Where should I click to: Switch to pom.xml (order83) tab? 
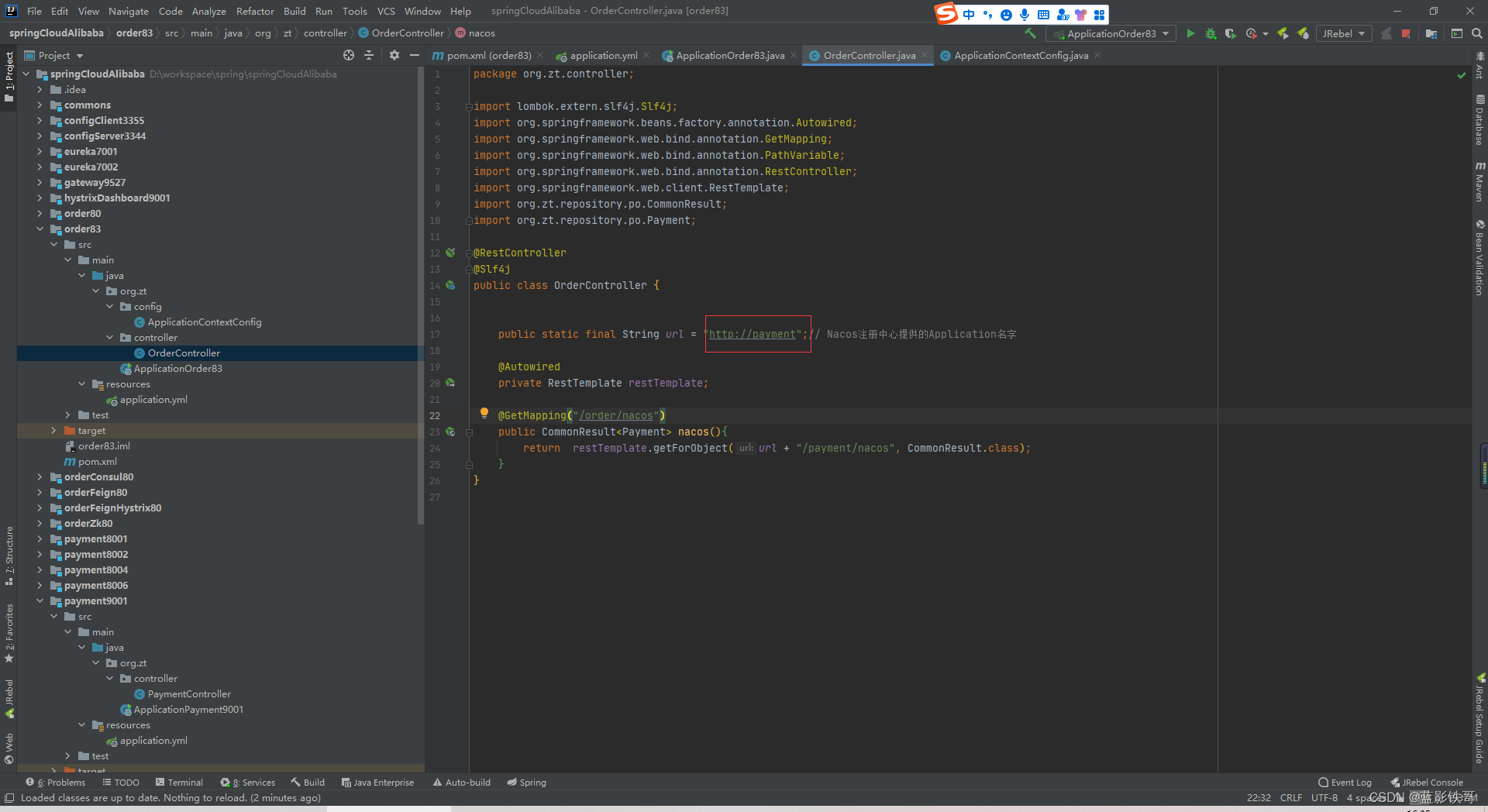[x=488, y=55]
